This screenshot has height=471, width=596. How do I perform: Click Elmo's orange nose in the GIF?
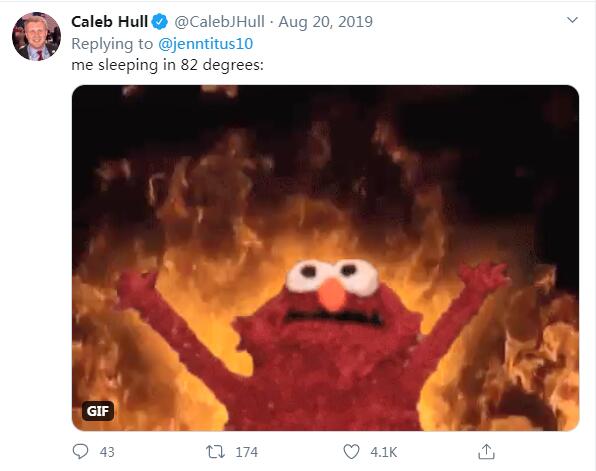pyautogui.click(x=332, y=294)
